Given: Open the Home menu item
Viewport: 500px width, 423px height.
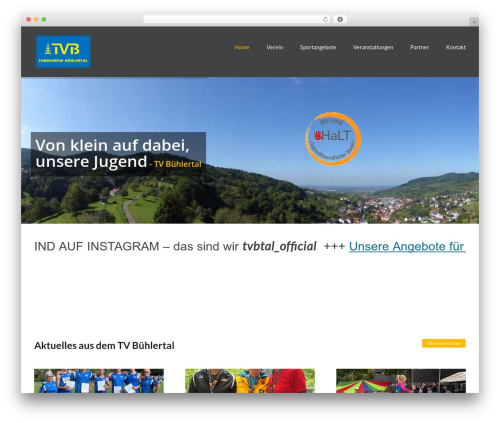Looking at the screenshot, I should 242,47.
